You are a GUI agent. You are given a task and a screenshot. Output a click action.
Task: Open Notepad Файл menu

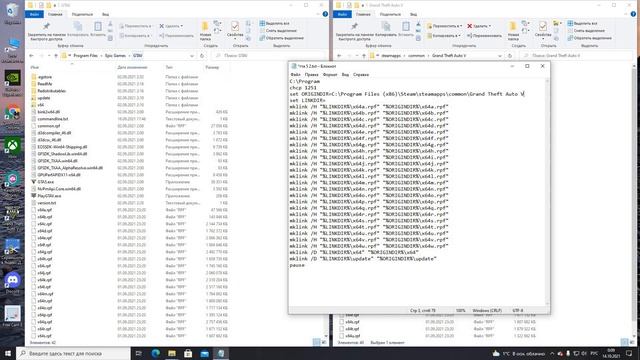296,75
